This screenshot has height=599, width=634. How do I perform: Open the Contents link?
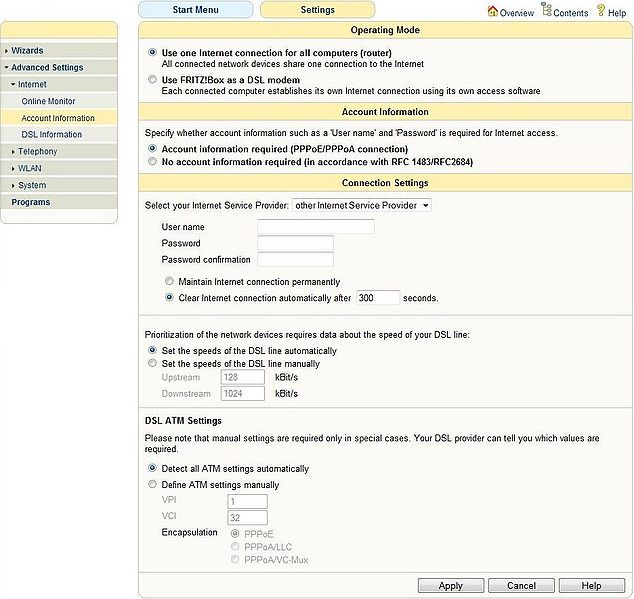[571, 13]
